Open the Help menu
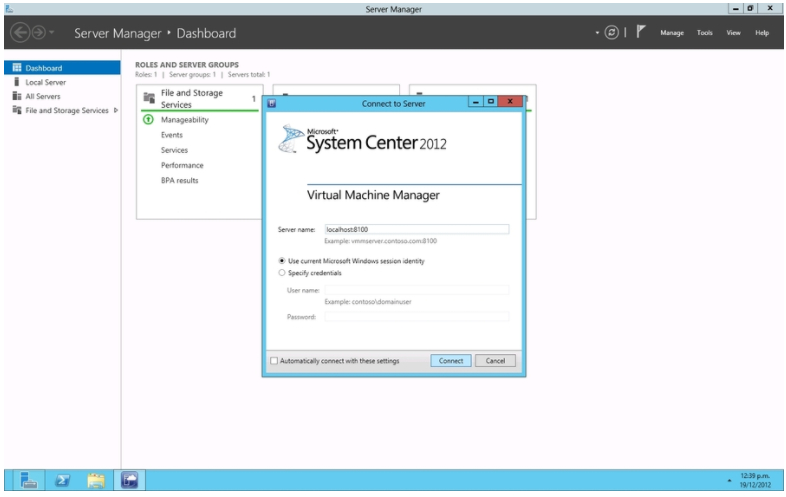The width and height of the screenshot is (786, 497). point(762,33)
